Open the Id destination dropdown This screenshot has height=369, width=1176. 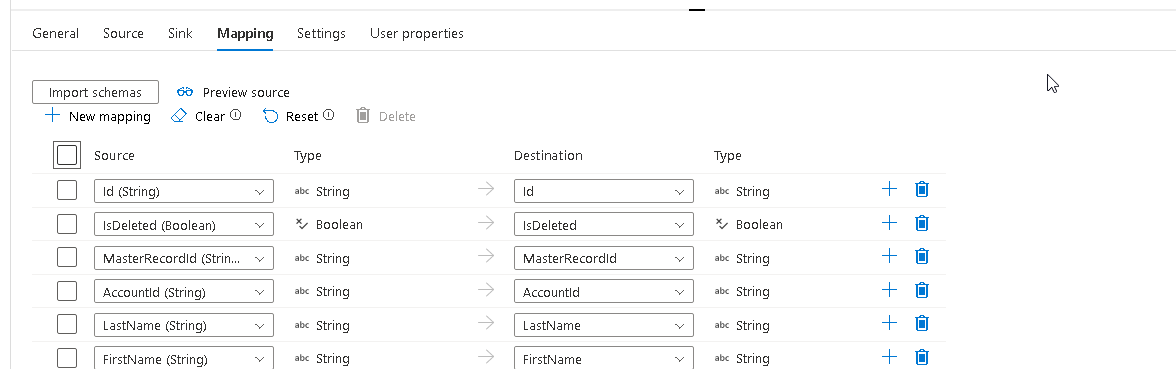[604, 191]
